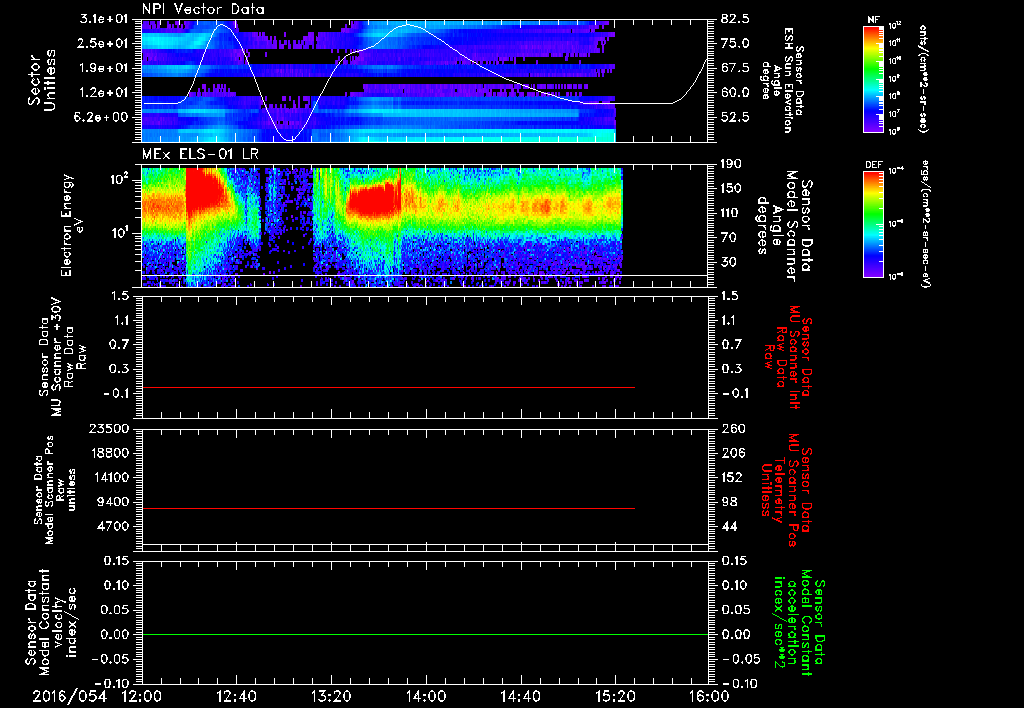Click the MEx ELS-01 LR panel title
Image resolution: width=1024 pixels, height=708 pixels.
pyautogui.click(x=199, y=155)
